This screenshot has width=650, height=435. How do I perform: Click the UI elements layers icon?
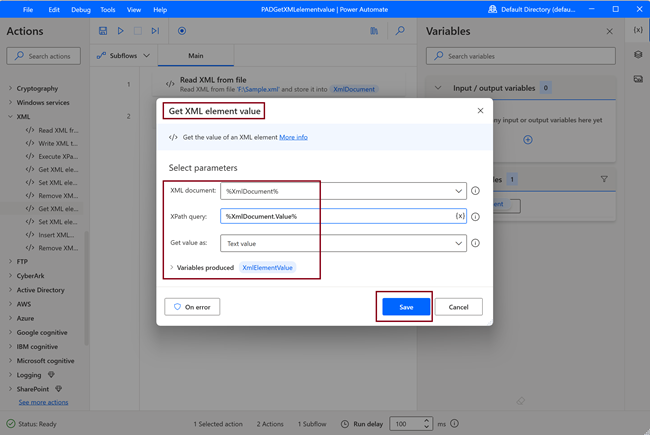(638, 55)
